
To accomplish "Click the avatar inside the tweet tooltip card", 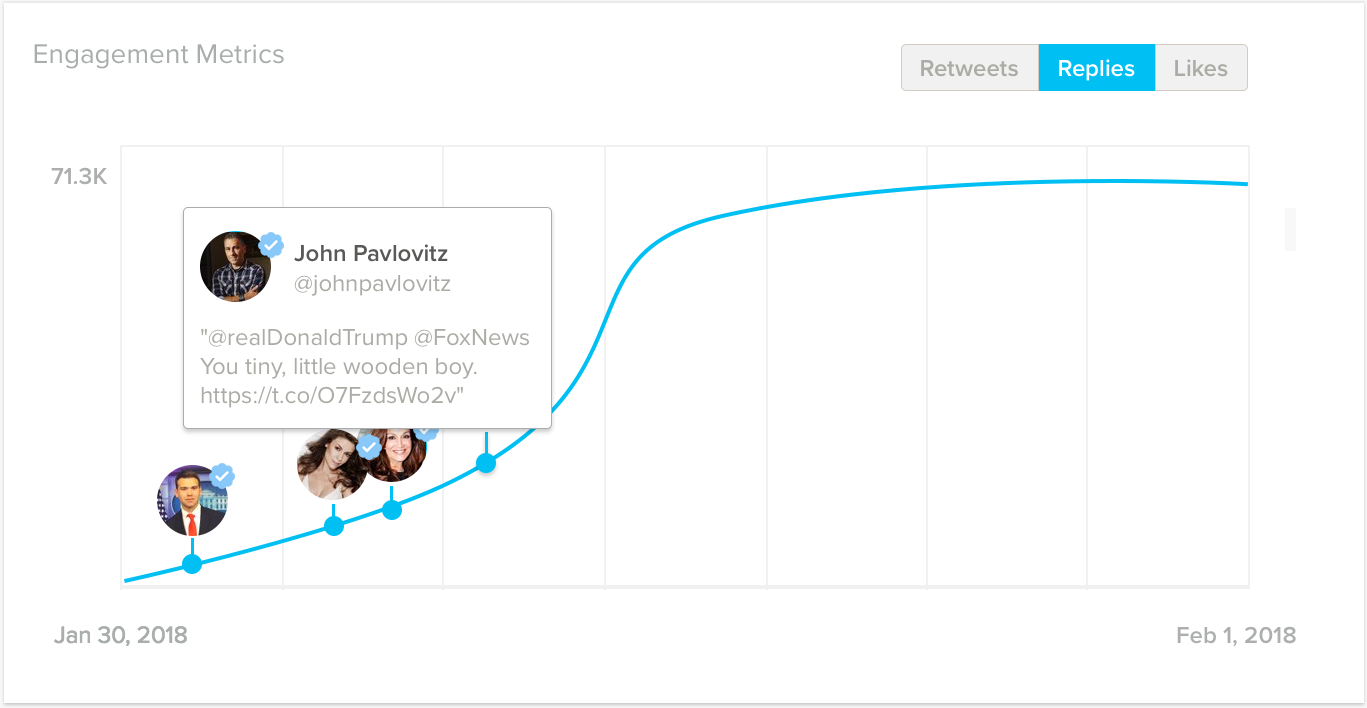I will coord(237,265).
